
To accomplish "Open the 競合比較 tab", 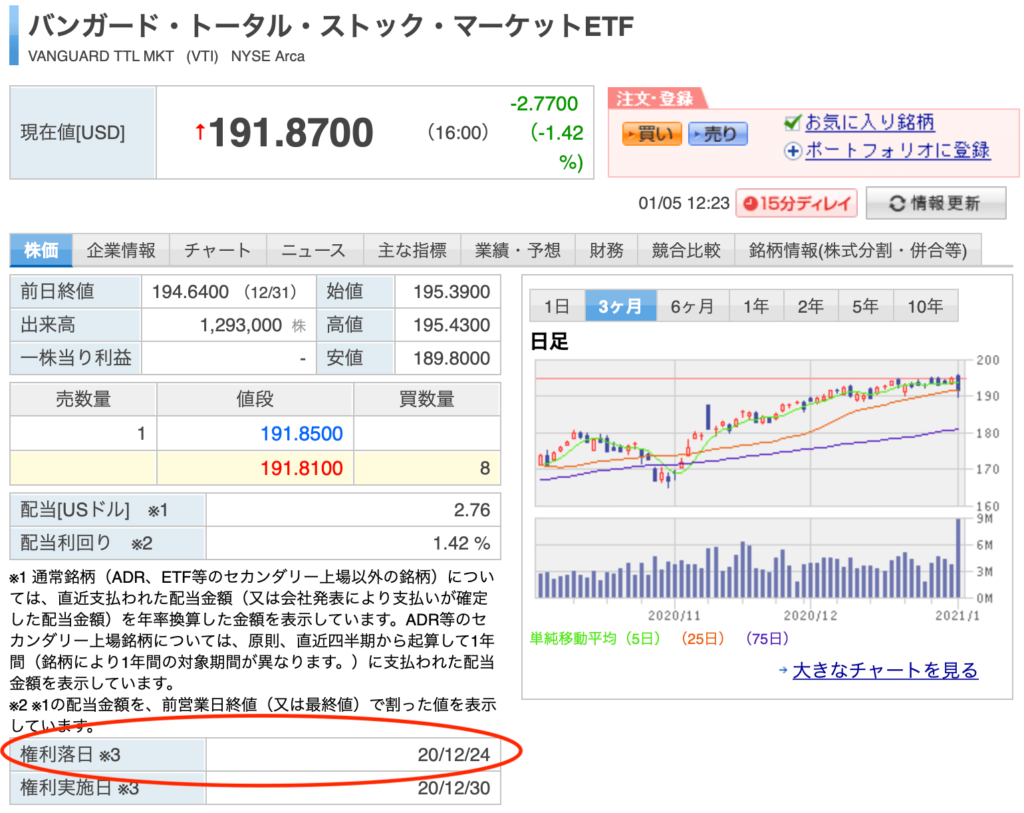I will pyautogui.click(x=686, y=250).
